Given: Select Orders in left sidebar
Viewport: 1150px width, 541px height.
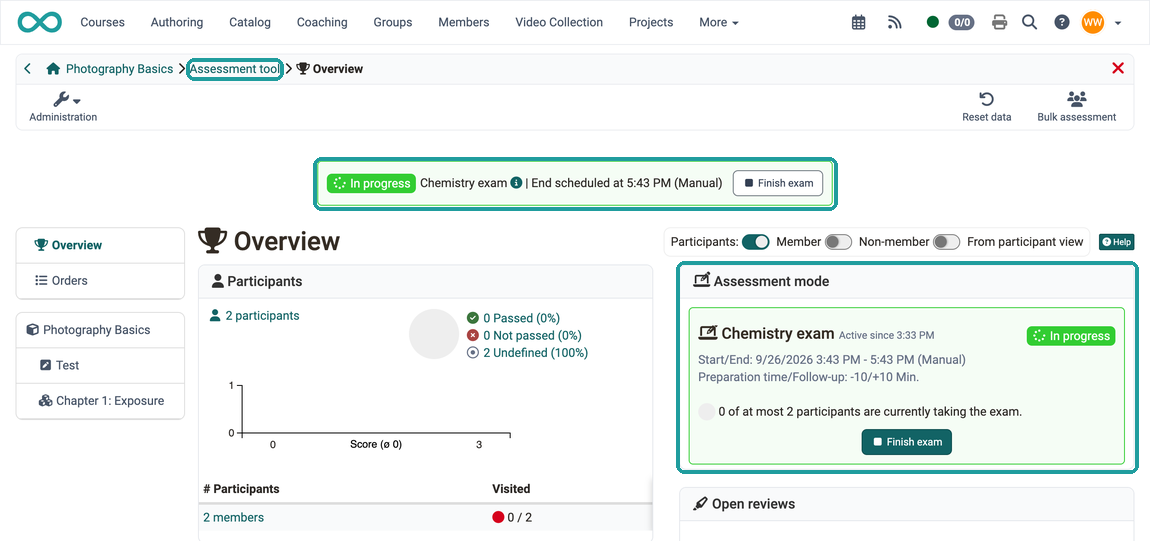Looking at the screenshot, I should (x=100, y=281).
